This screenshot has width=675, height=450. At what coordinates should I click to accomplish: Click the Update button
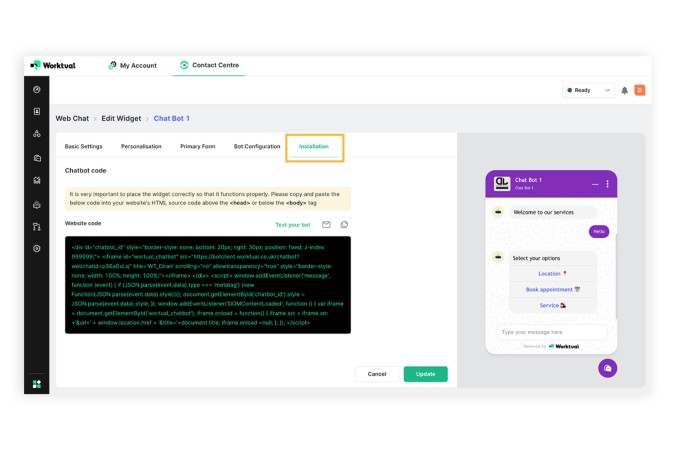425,374
